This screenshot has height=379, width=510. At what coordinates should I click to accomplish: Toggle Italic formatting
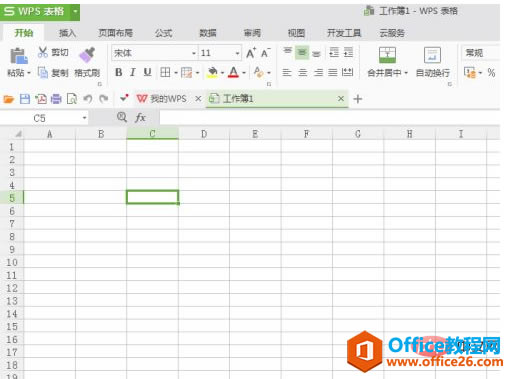(x=133, y=72)
